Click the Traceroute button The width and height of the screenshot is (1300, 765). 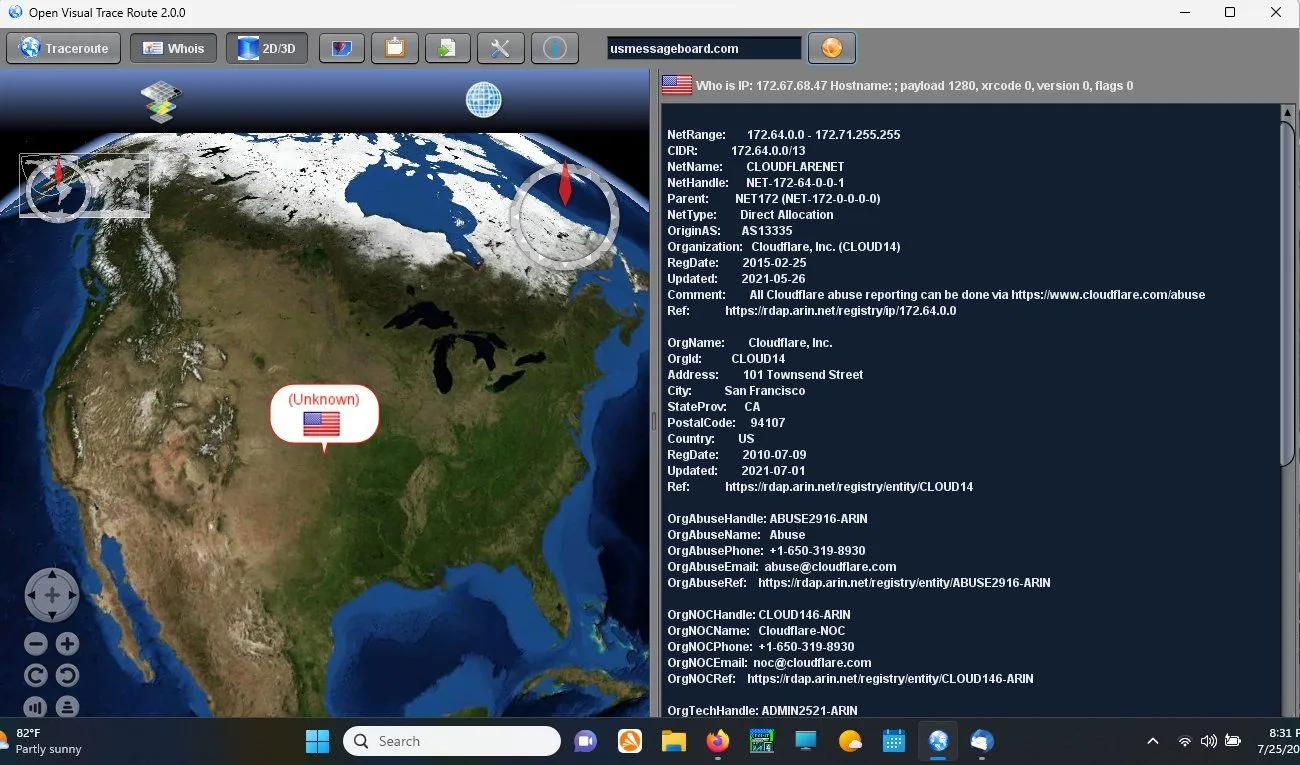(64, 48)
